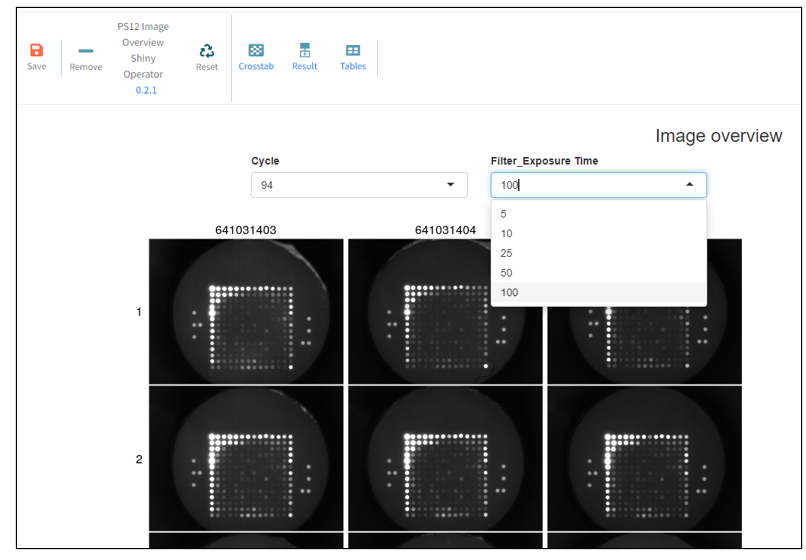Open the Cycle dropdown showing 94
Viewport: 806px width, 560px height.
point(359,185)
